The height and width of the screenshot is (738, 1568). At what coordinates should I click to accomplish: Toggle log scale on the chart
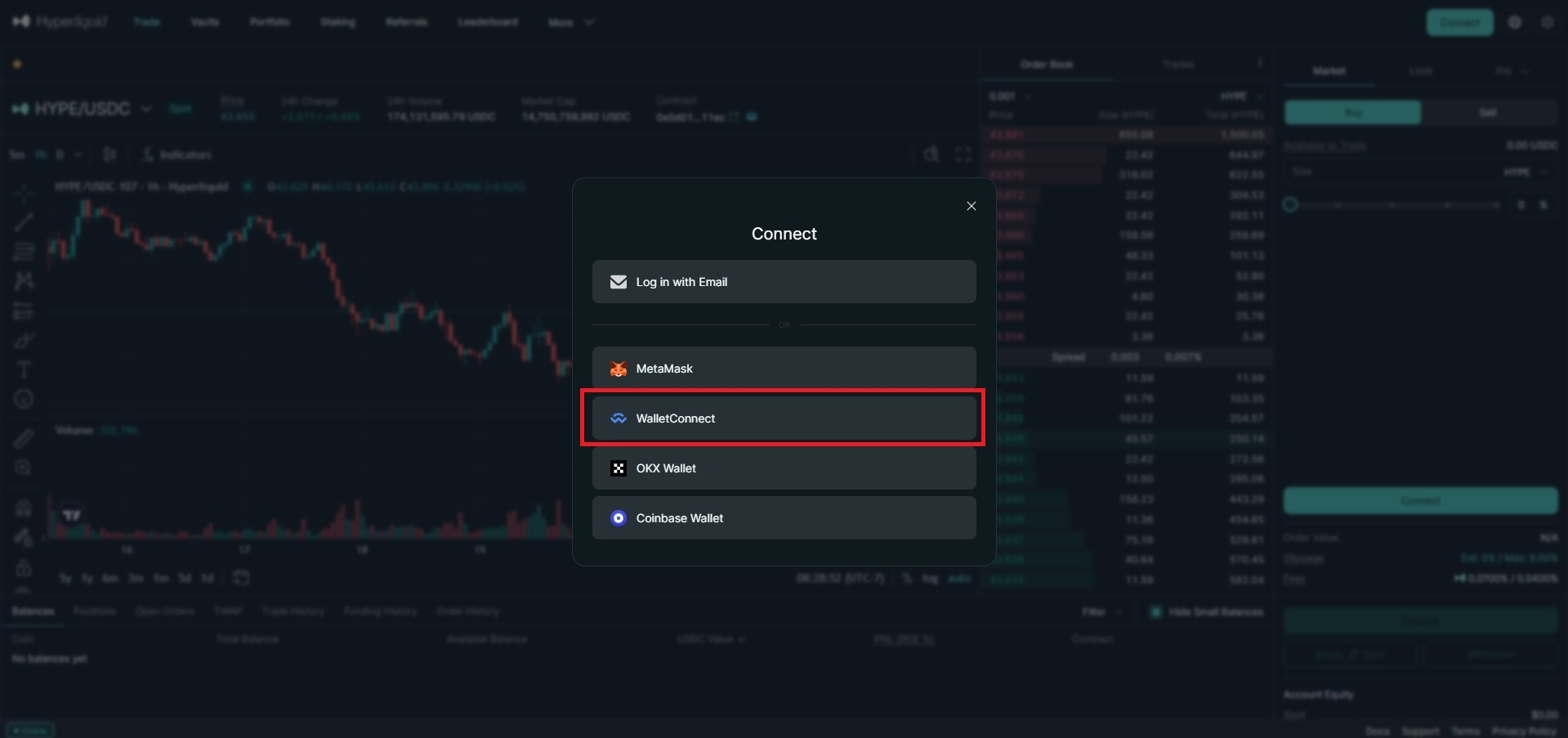click(x=930, y=578)
